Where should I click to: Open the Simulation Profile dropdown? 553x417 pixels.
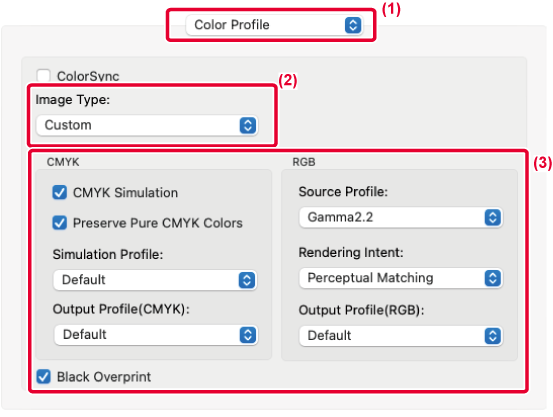(155, 280)
